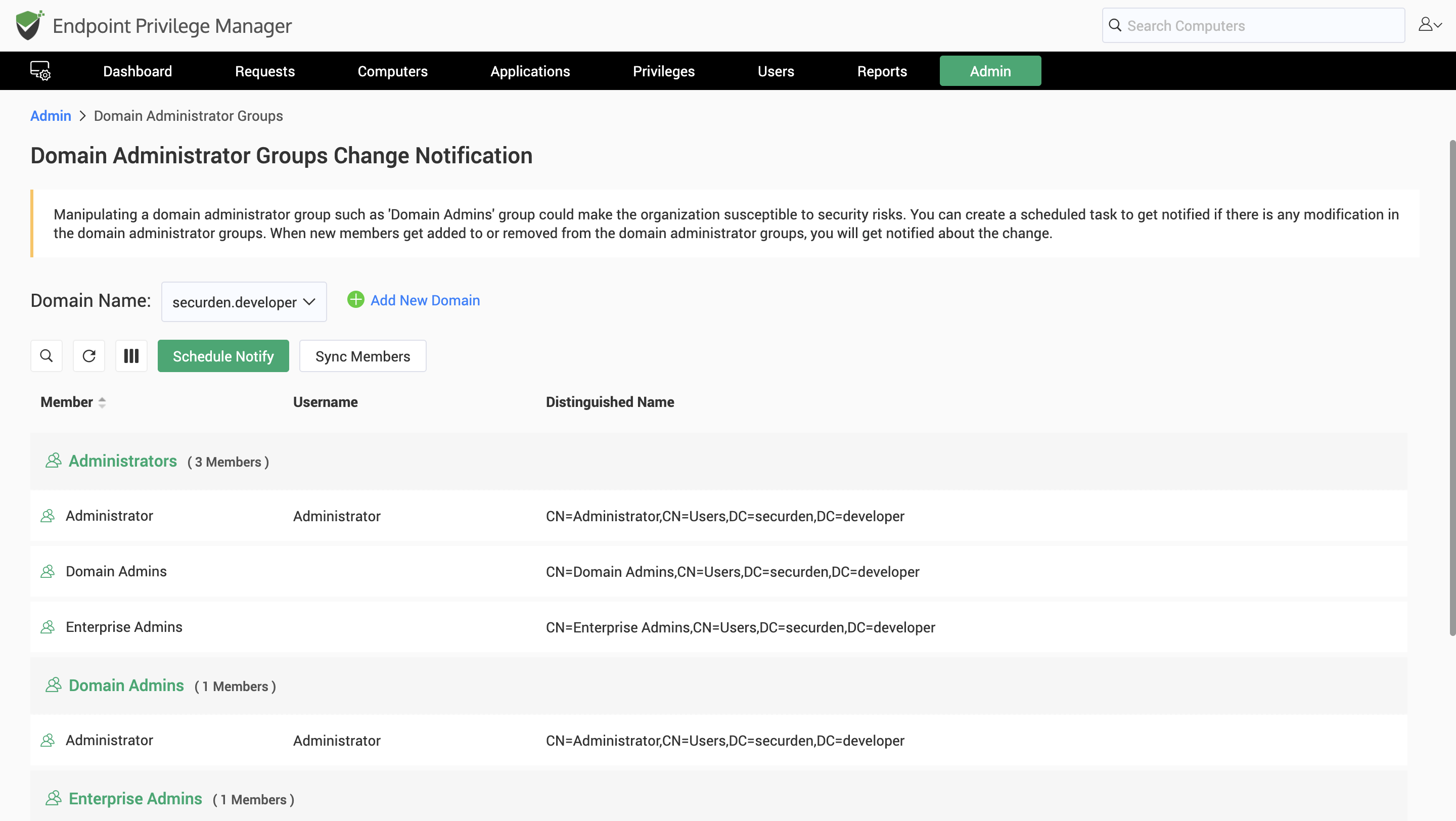Open the Users tab
Image resolution: width=1456 pixels, height=821 pixels.
776,71
